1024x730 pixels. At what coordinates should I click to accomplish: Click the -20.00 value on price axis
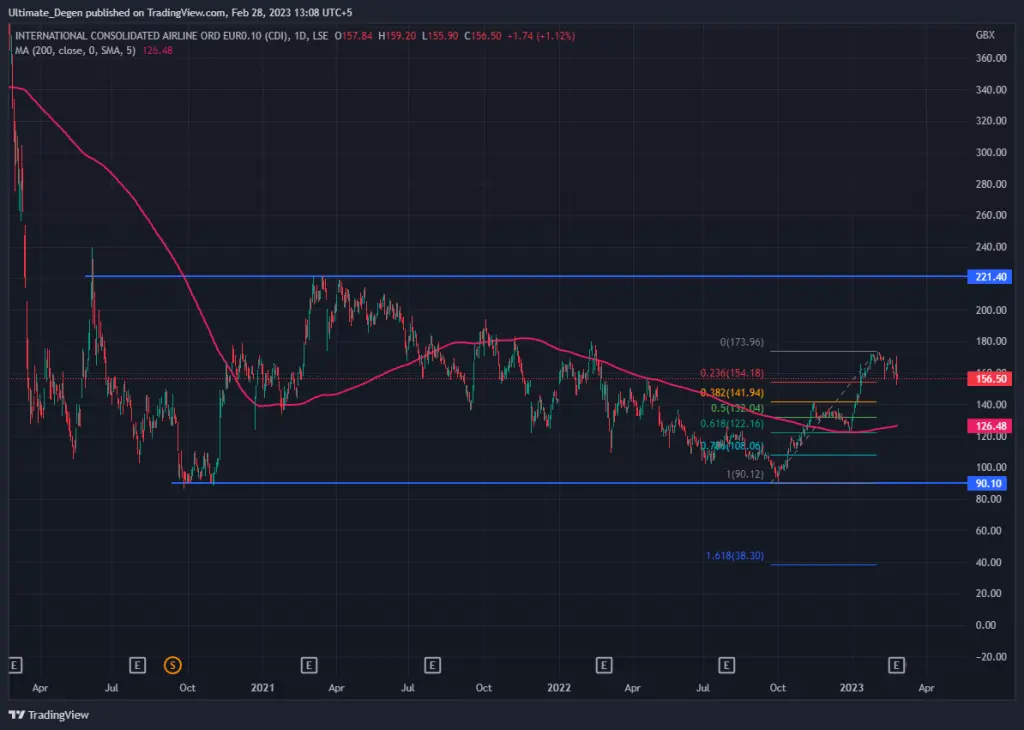(991, 657)
